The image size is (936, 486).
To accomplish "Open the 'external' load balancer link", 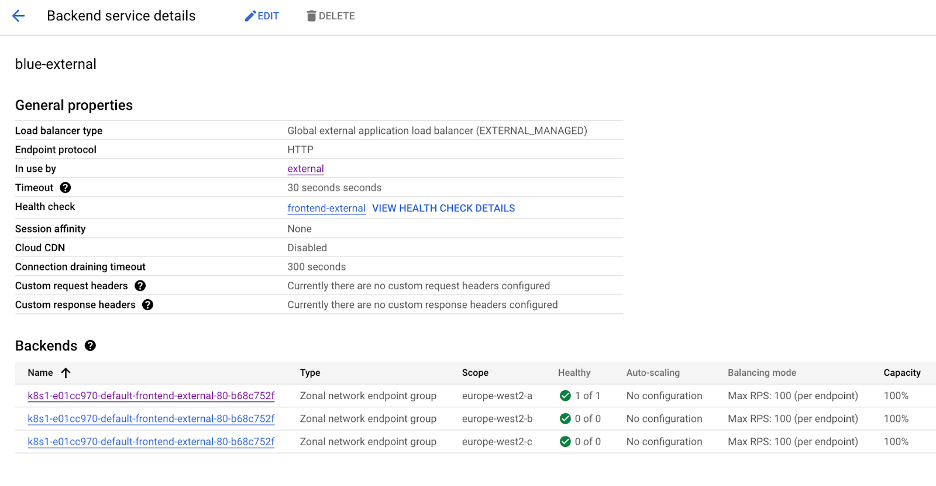I will coord(305,169).
